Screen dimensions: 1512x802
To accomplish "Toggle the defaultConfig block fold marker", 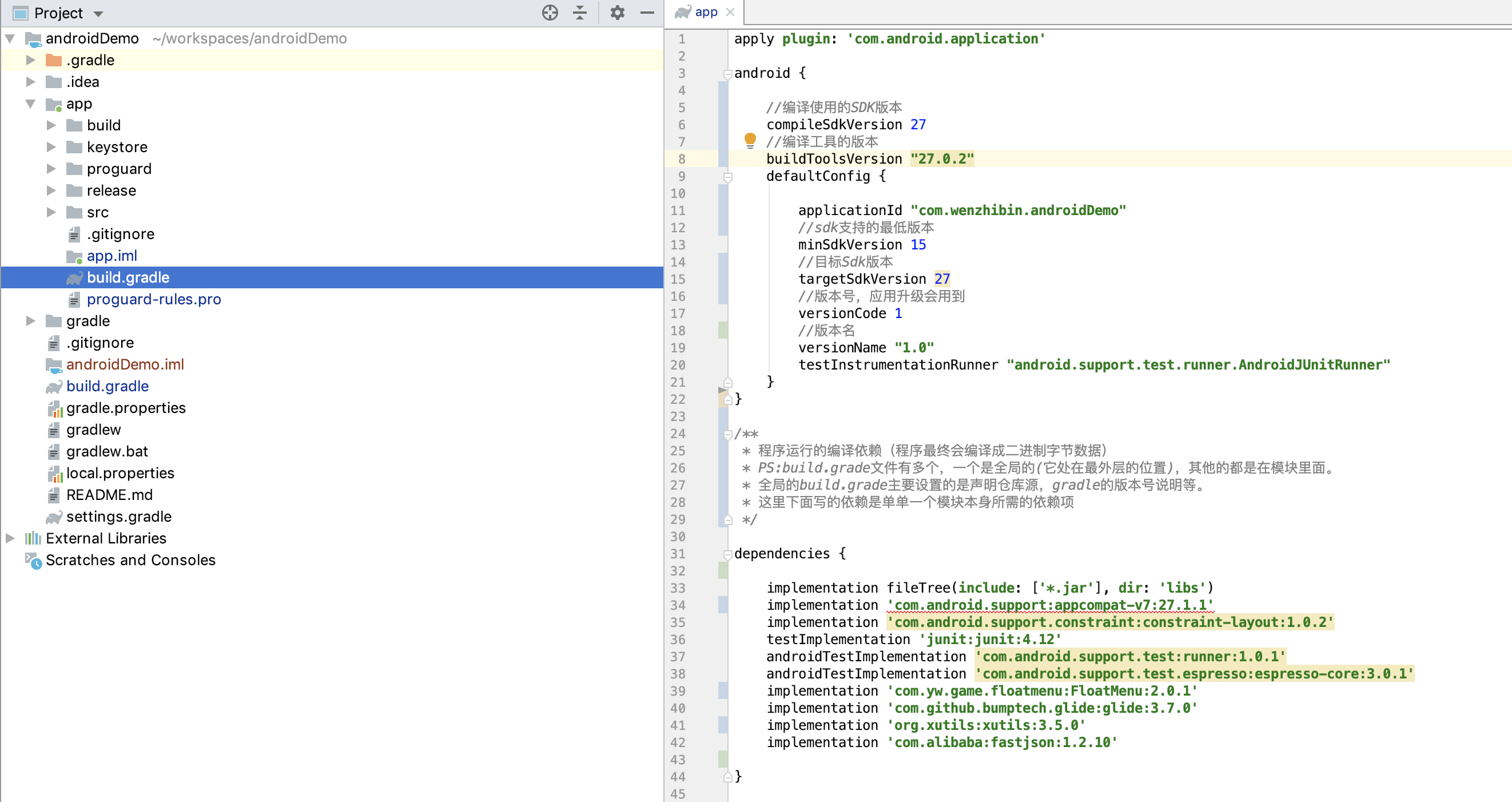I will click(728, 177).
